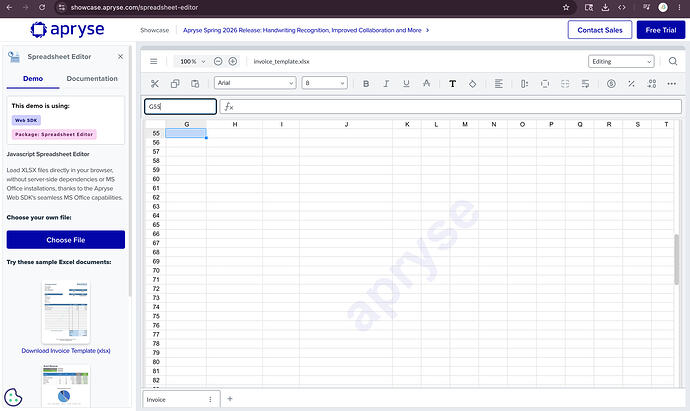
Task: Select the highlighted cell G55
Action: [x=186, y=133]
